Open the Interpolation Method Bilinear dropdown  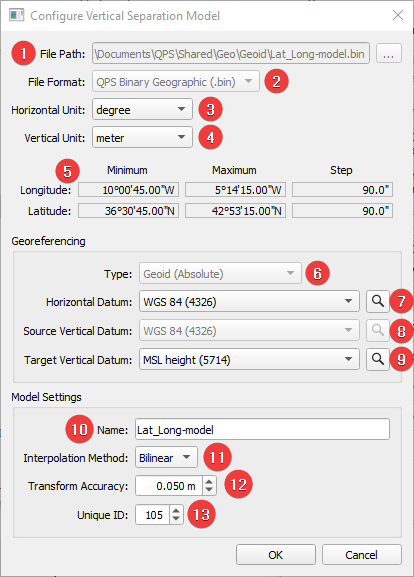[x=166, y=457]
